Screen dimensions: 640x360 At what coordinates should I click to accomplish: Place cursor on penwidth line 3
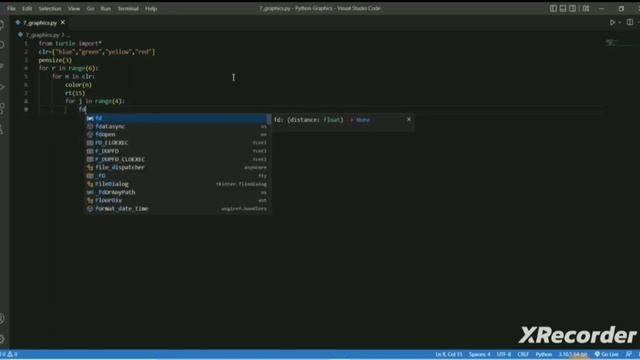point(55,60)
